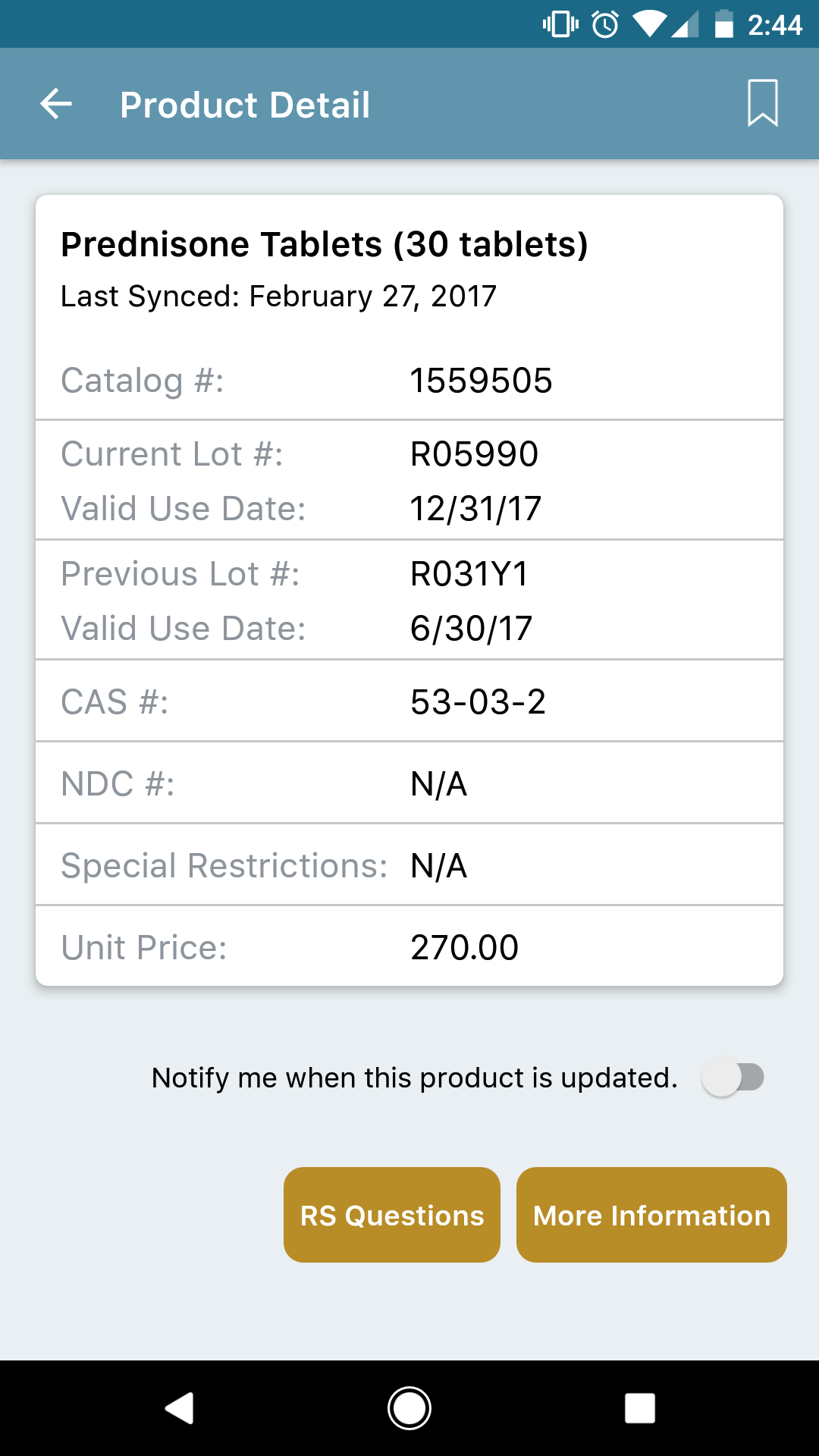Tap the Android back navigation button

180,1408
